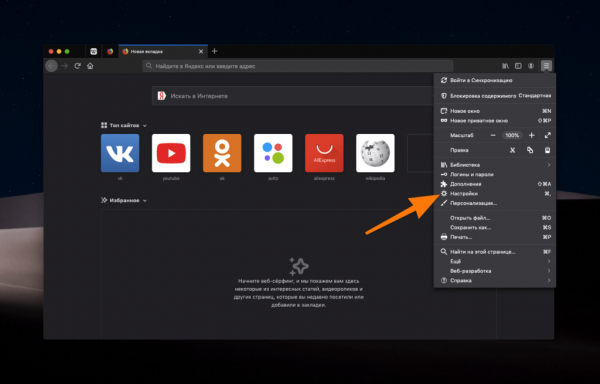Click the Искать в Интернете search box

pos(293,96)
